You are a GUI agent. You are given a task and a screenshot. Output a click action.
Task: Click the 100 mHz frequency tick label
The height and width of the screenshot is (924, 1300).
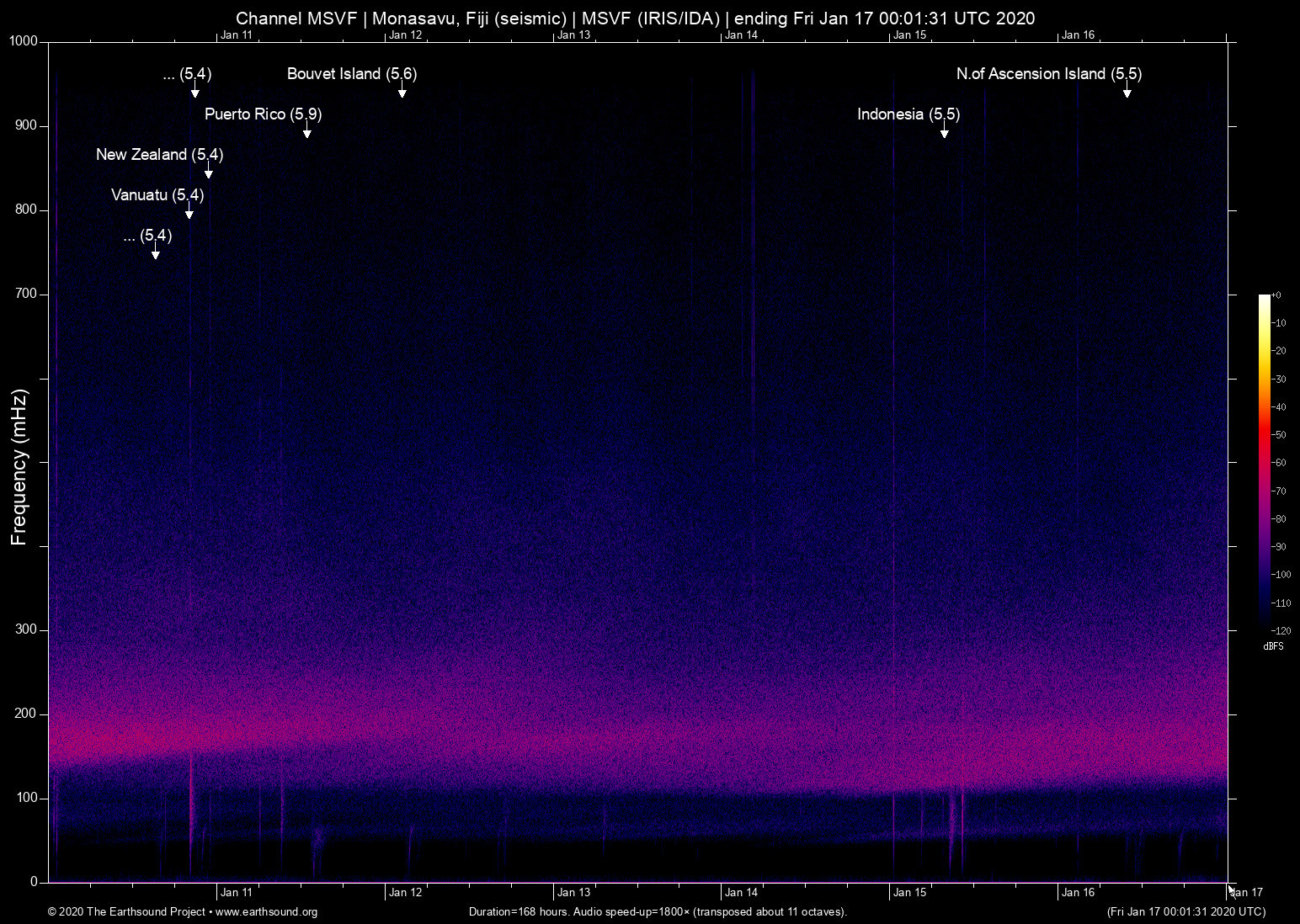27,798
